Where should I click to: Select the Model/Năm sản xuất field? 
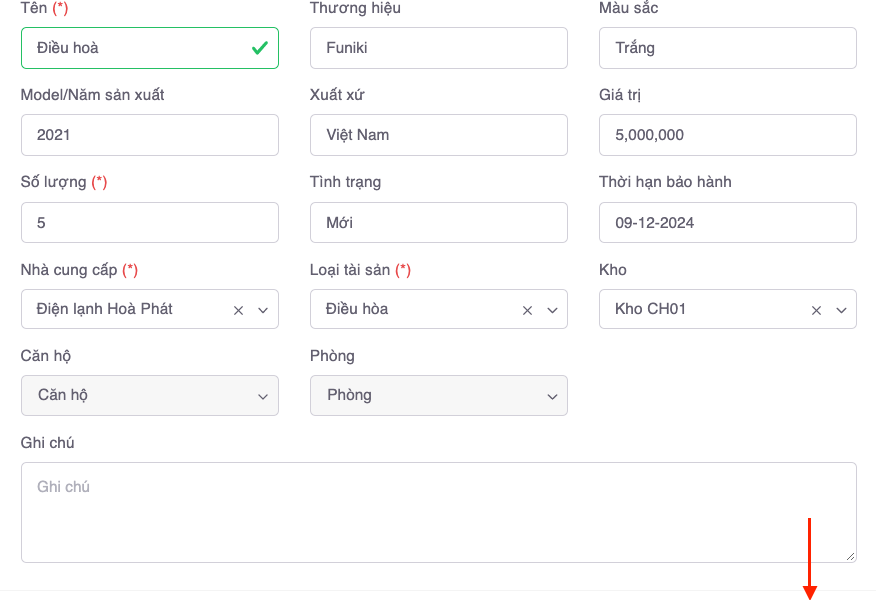coord(149,135)
